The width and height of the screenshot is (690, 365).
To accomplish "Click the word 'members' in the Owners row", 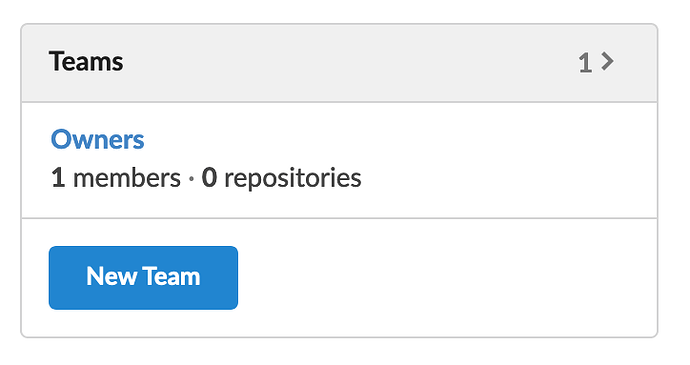I will click(x=127, y=178).
